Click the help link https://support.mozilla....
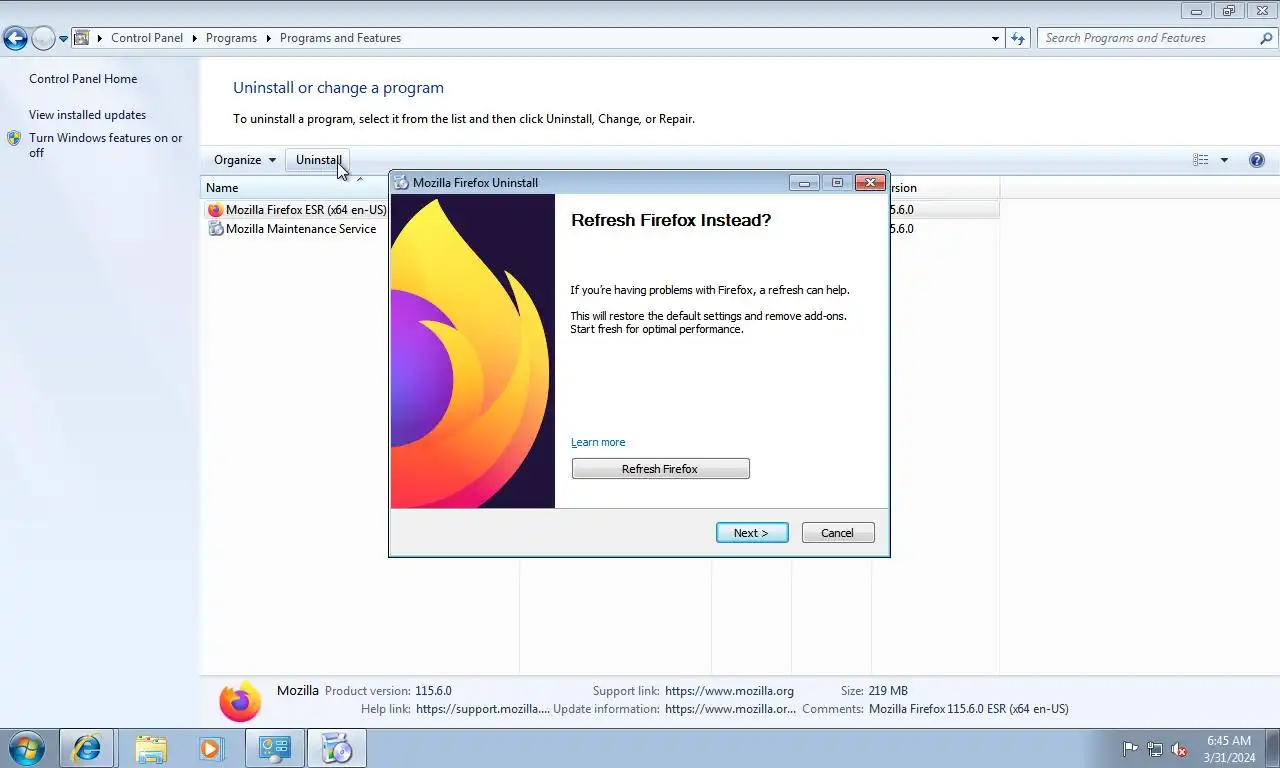1280x768 pixels. tap(483, 709)
